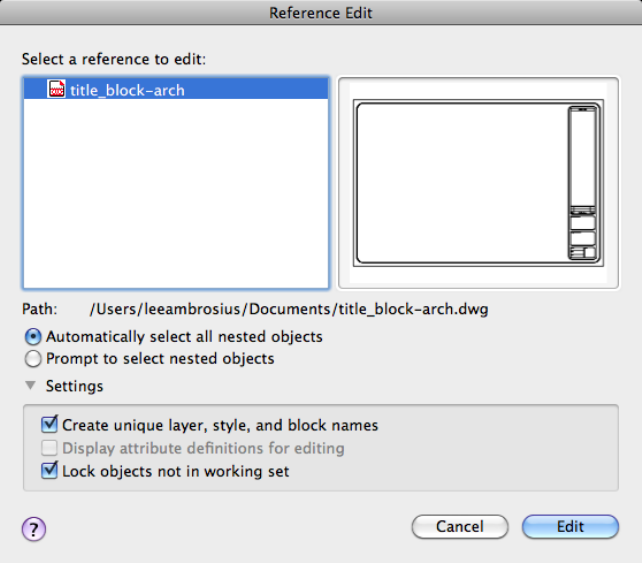Screen dimensions: 642x563
Task: Click empty space in the reference list
Action: click(175, 200)
